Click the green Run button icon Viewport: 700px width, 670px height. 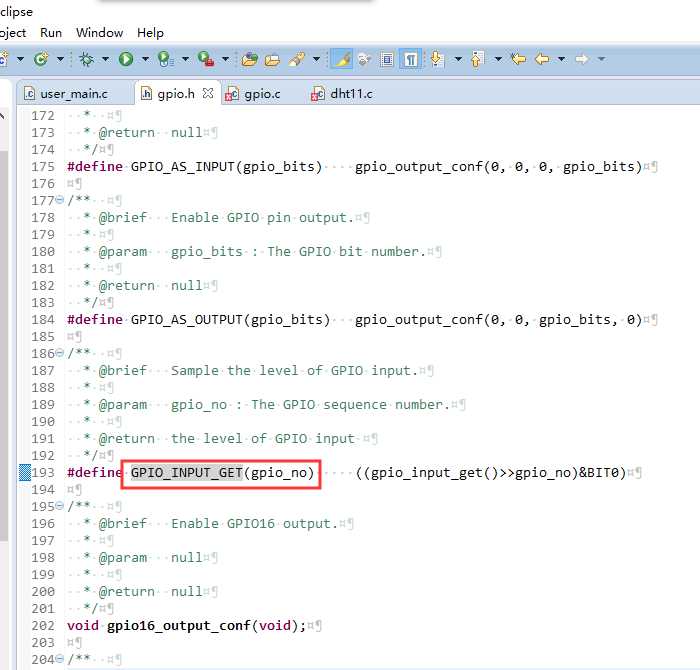point(126,59)
